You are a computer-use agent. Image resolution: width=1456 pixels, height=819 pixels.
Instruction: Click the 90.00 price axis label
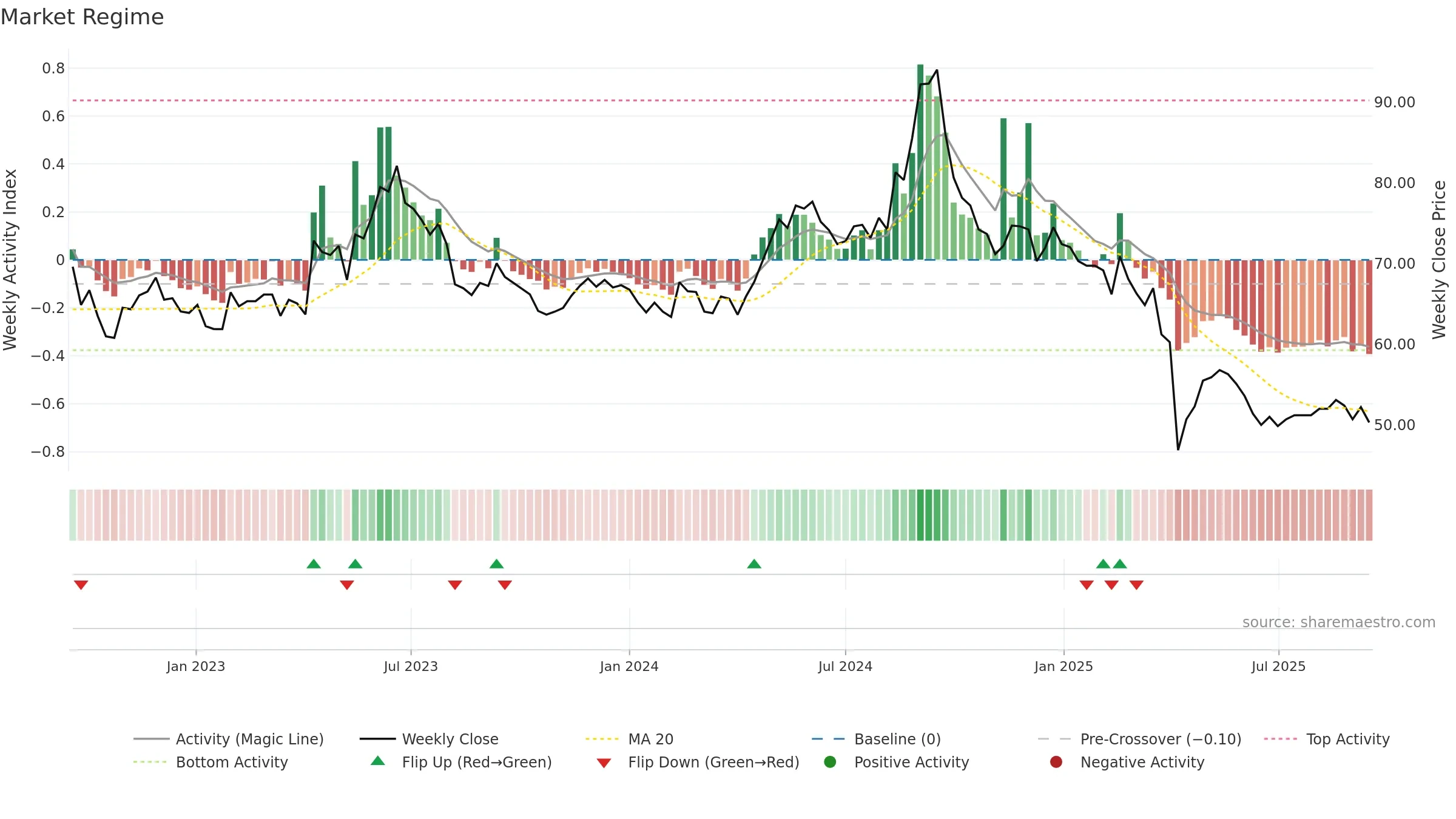[1395, 102]
